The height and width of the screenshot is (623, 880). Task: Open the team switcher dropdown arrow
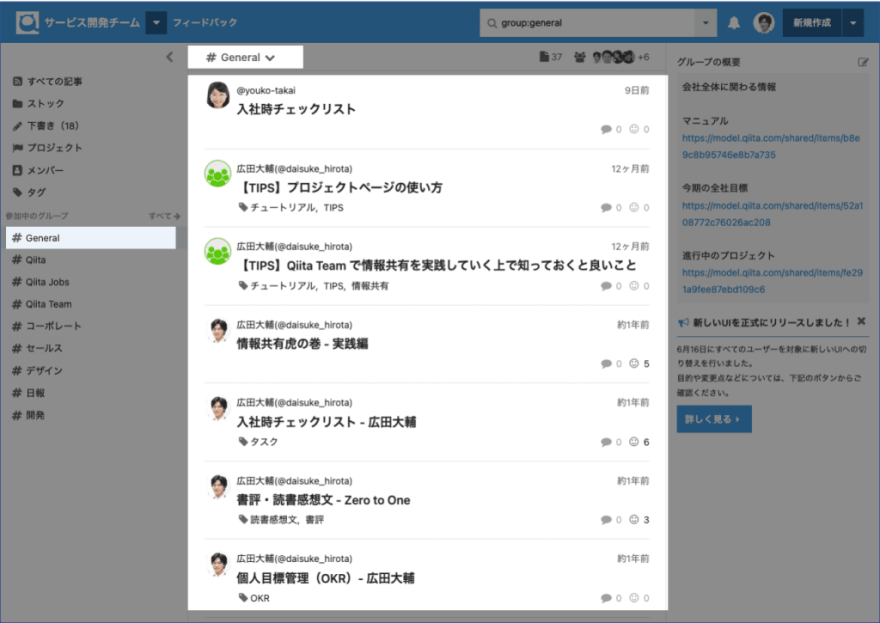coord(156,23)
